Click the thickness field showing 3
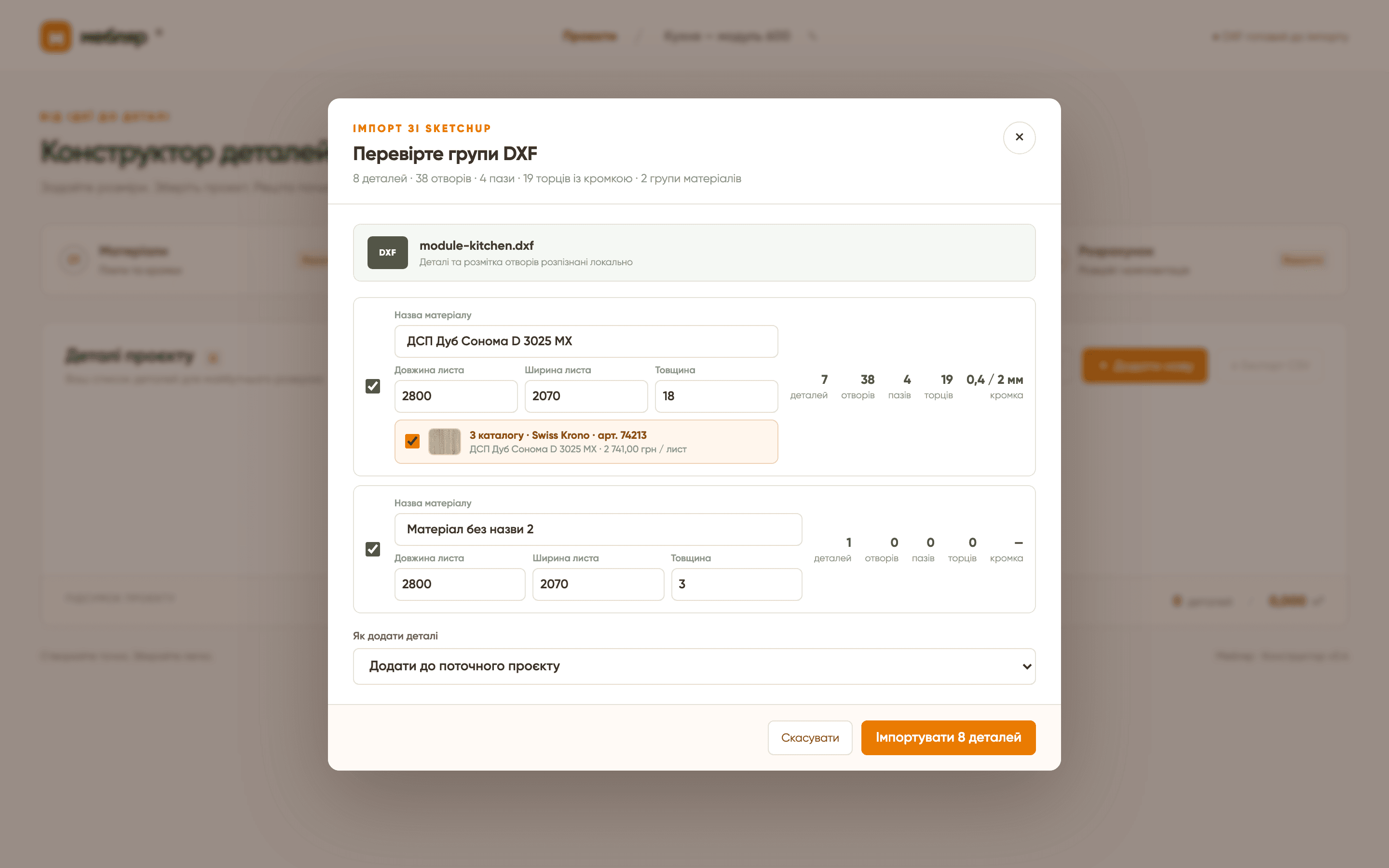 coord(736,584)
